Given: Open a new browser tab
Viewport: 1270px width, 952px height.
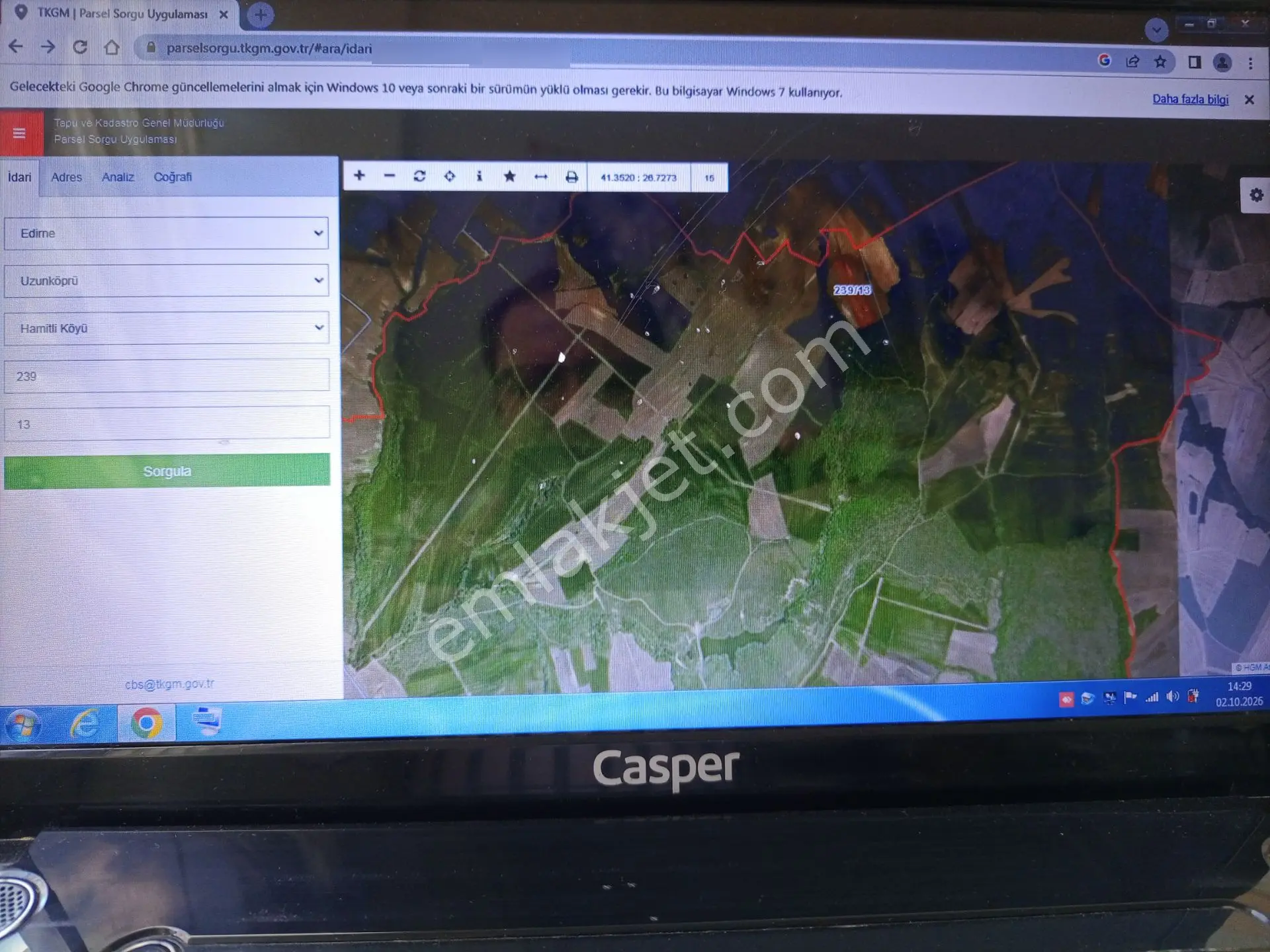Looking at the screenshot, I should 261,15.
